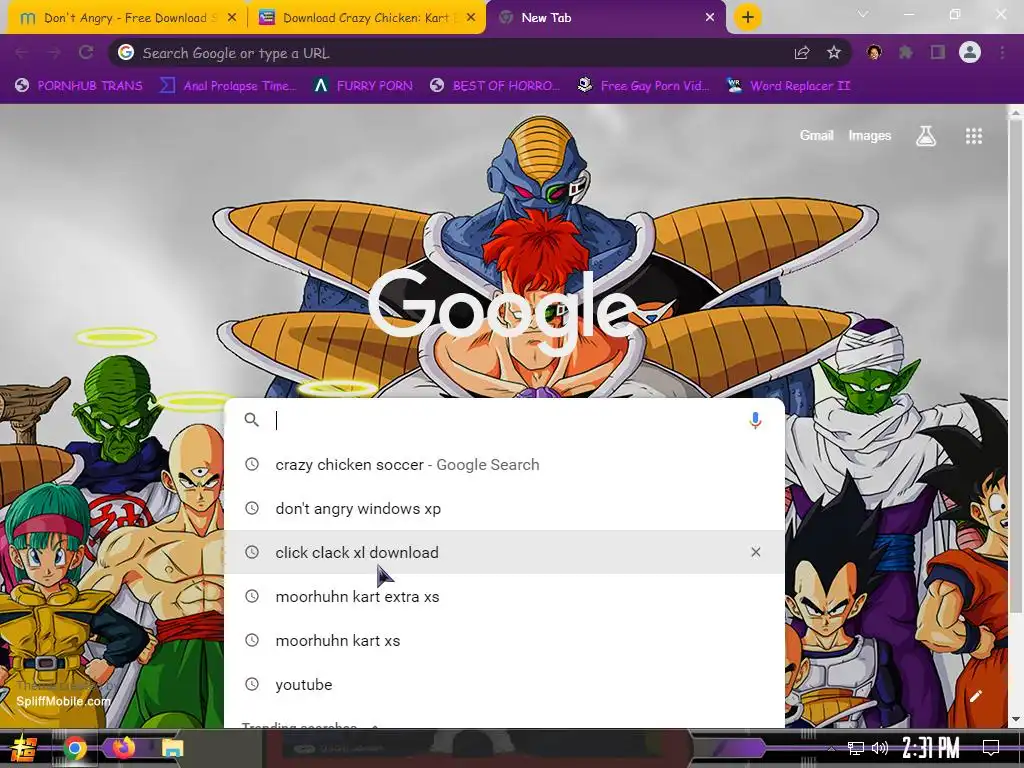
Task: Share this page using the share icon
Action: click(802, 53)
